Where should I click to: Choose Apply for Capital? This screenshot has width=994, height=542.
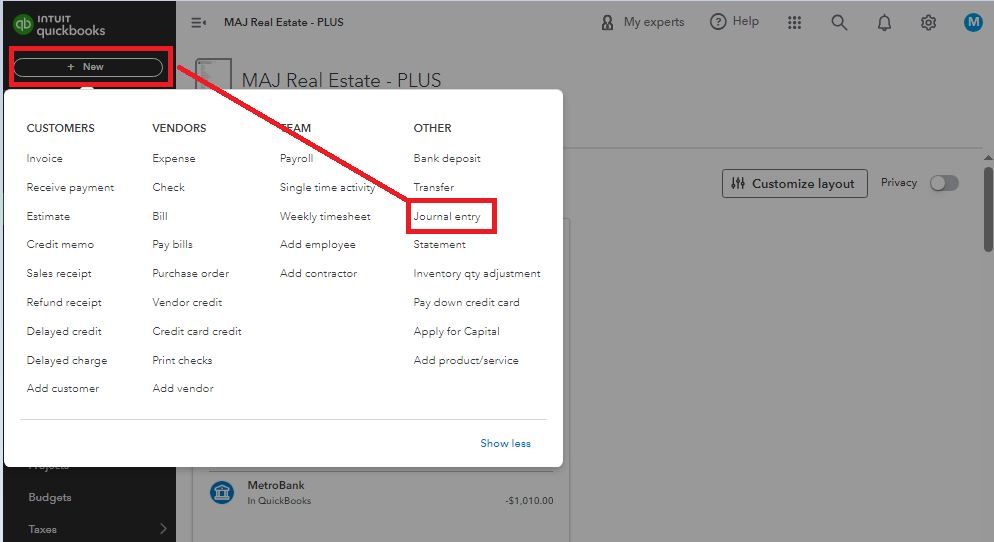click(x=456, y=331)
